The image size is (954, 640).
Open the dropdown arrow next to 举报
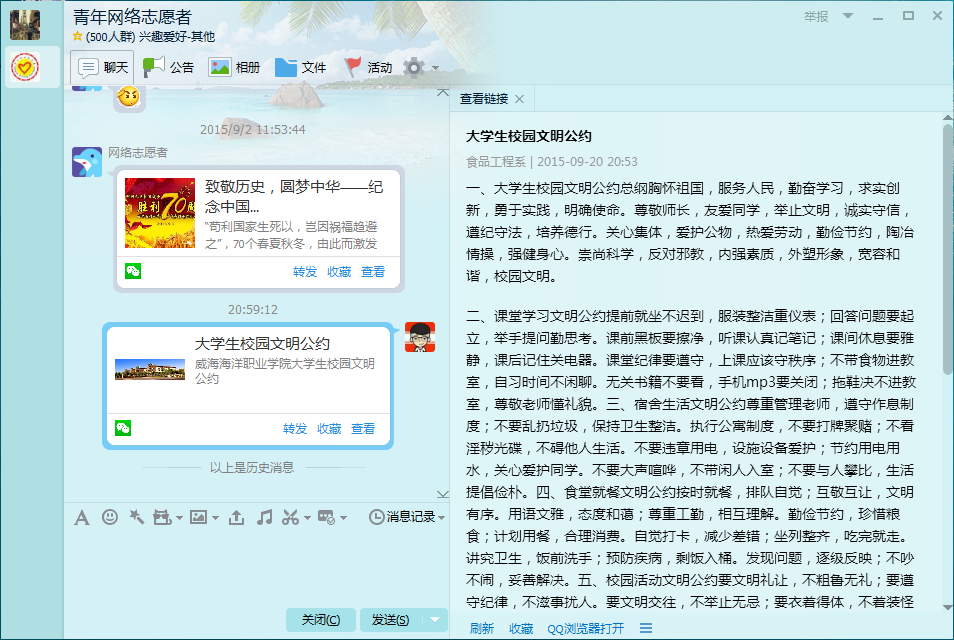point(848,16)
